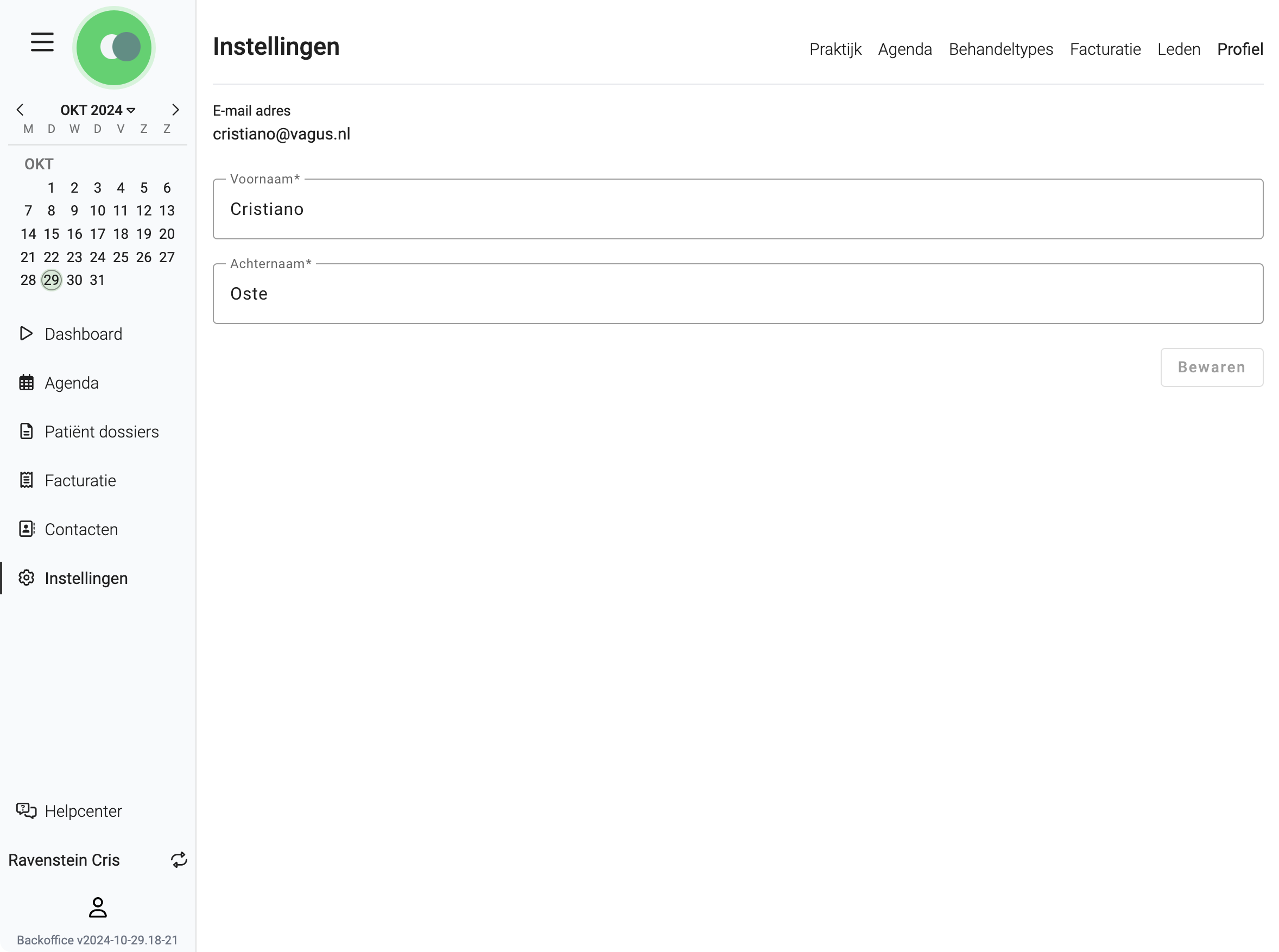The height and width of the screenshot is (952, 1279).
Task: Open the Contacten section
Action: tap(81, 529)
